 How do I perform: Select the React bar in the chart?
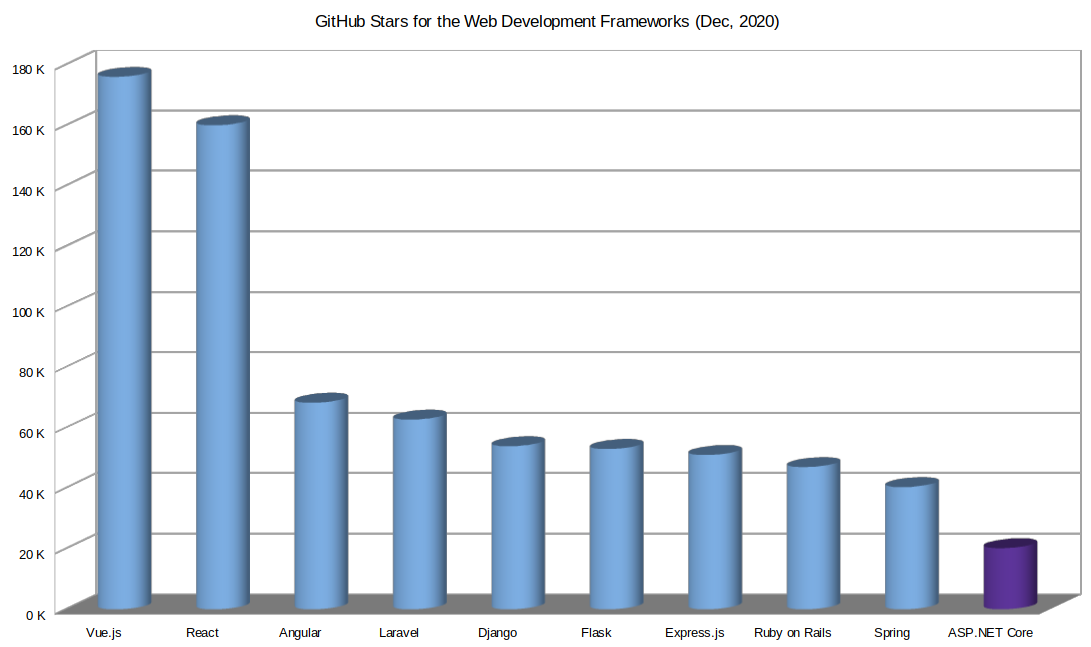pos(223,363)
